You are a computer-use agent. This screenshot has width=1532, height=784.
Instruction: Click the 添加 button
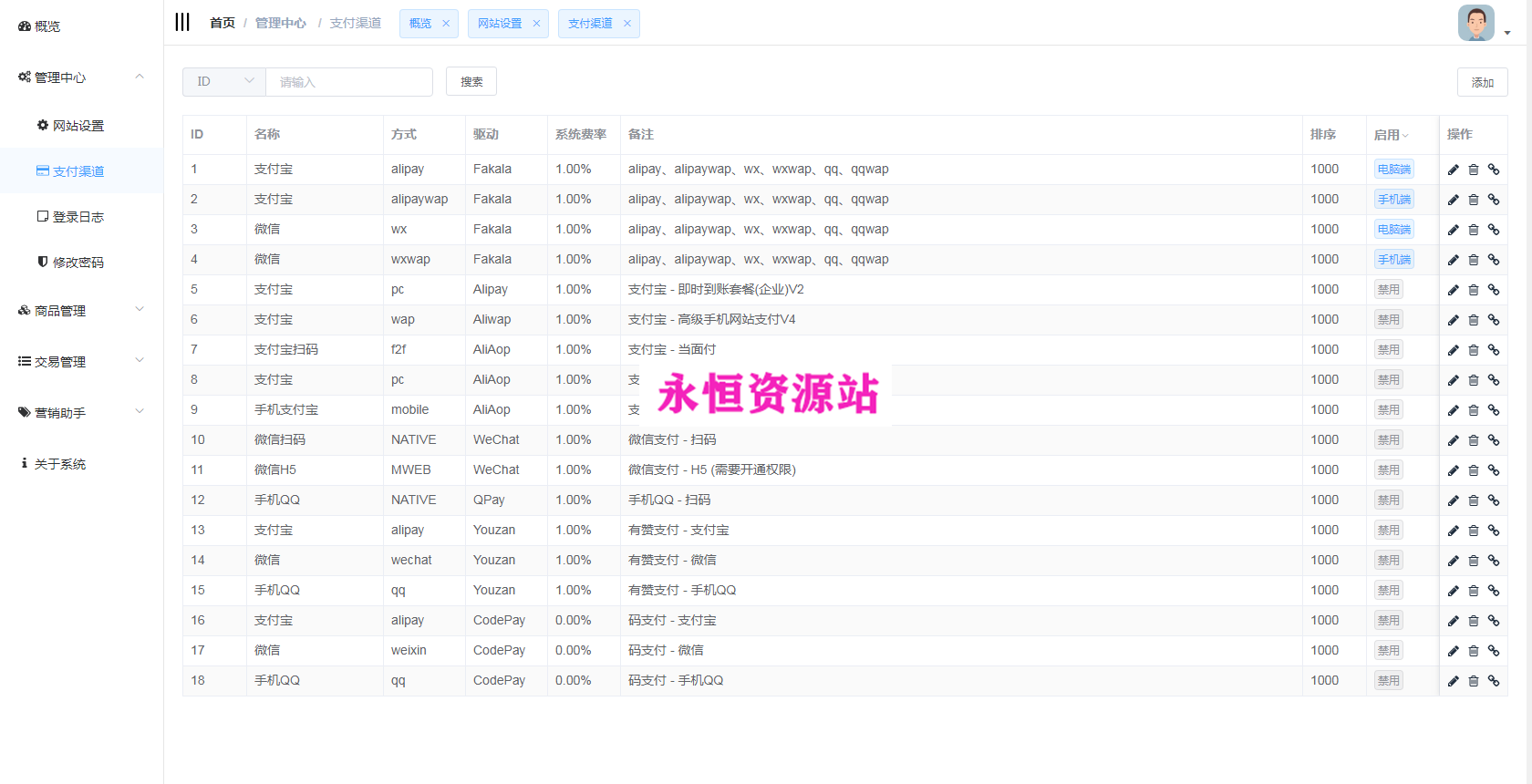point(1482,83)
